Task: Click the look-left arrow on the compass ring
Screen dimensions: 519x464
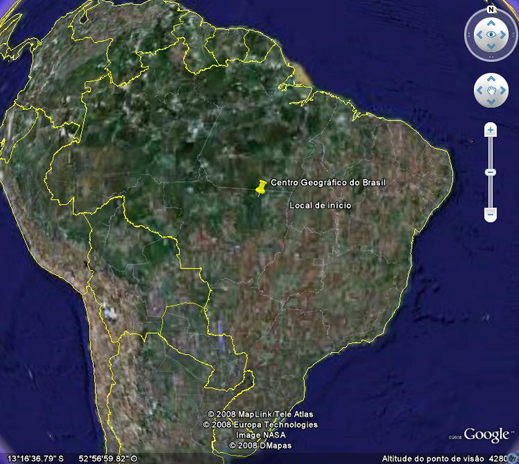Action: tap(479, 35)
